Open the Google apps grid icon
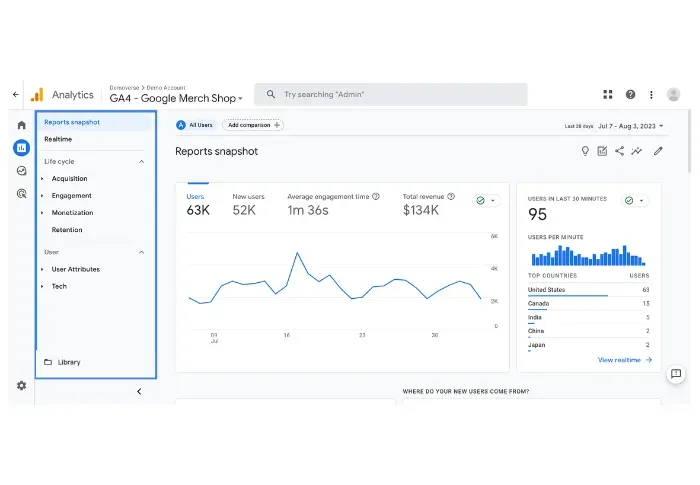700x485 pixels. click(608, 94)
